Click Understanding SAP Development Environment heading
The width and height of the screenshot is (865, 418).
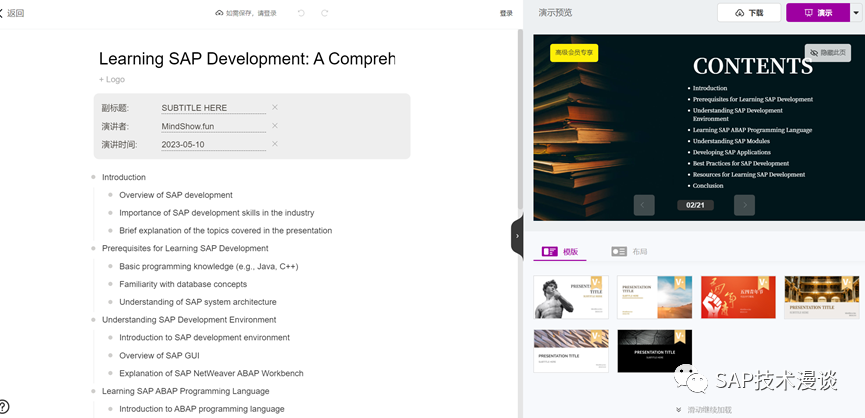(x=189, y=320)
